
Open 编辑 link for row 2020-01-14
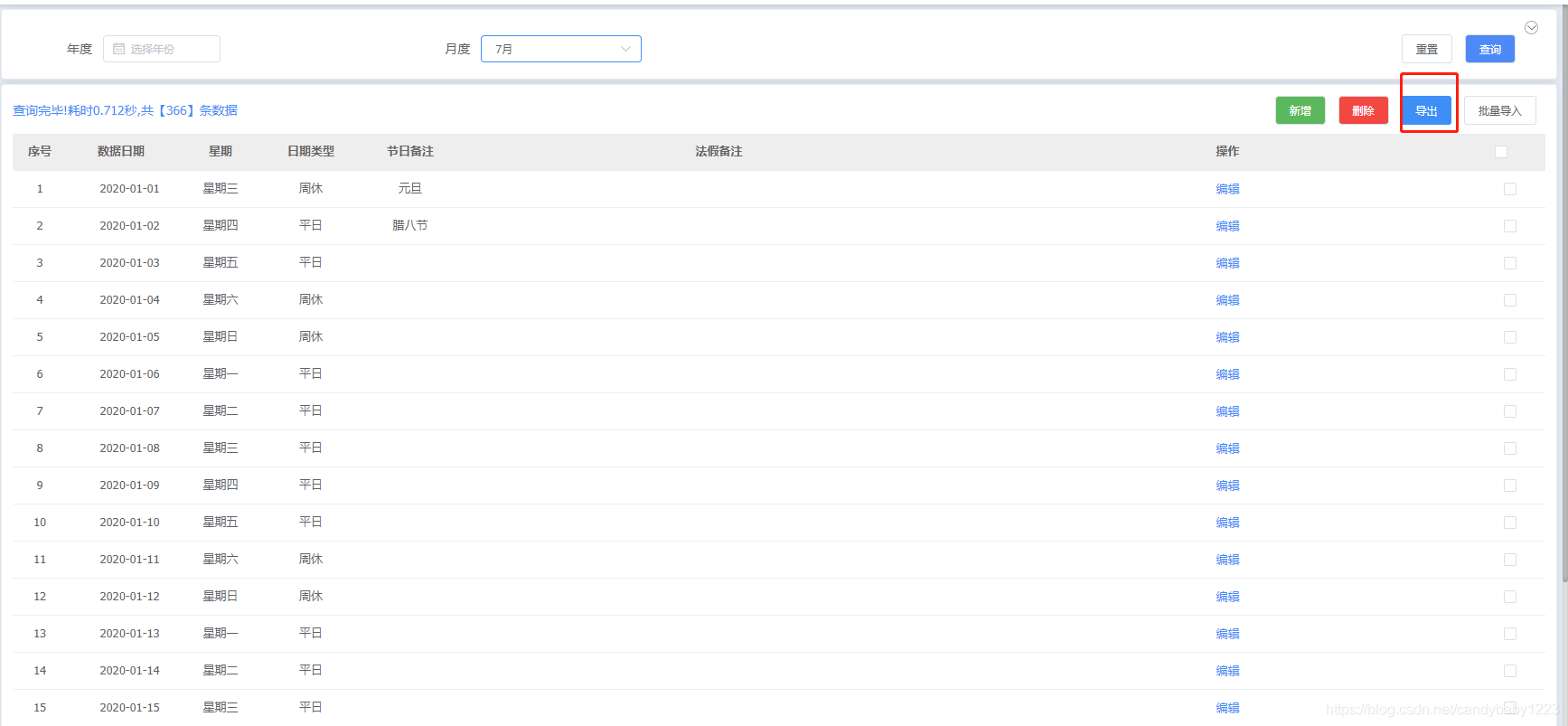pyautogui.click(x=1227, y=671)
